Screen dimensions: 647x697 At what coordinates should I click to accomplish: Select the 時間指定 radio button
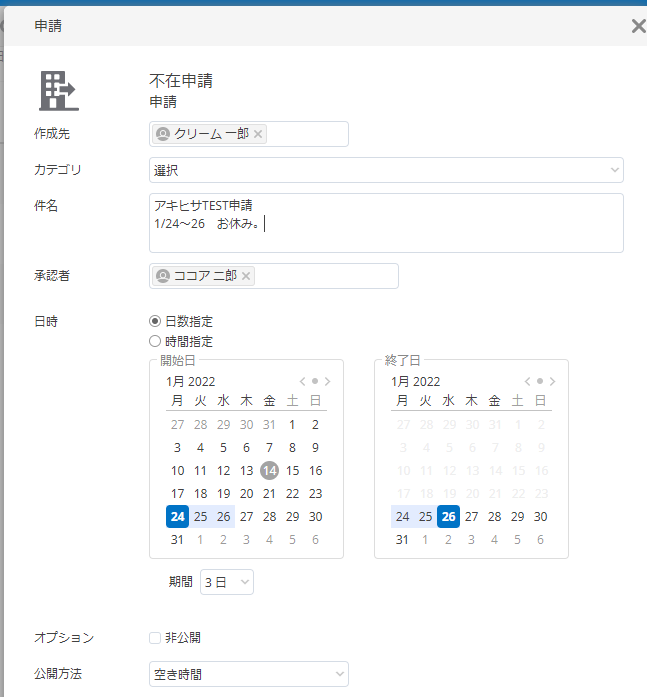(155, 341)
